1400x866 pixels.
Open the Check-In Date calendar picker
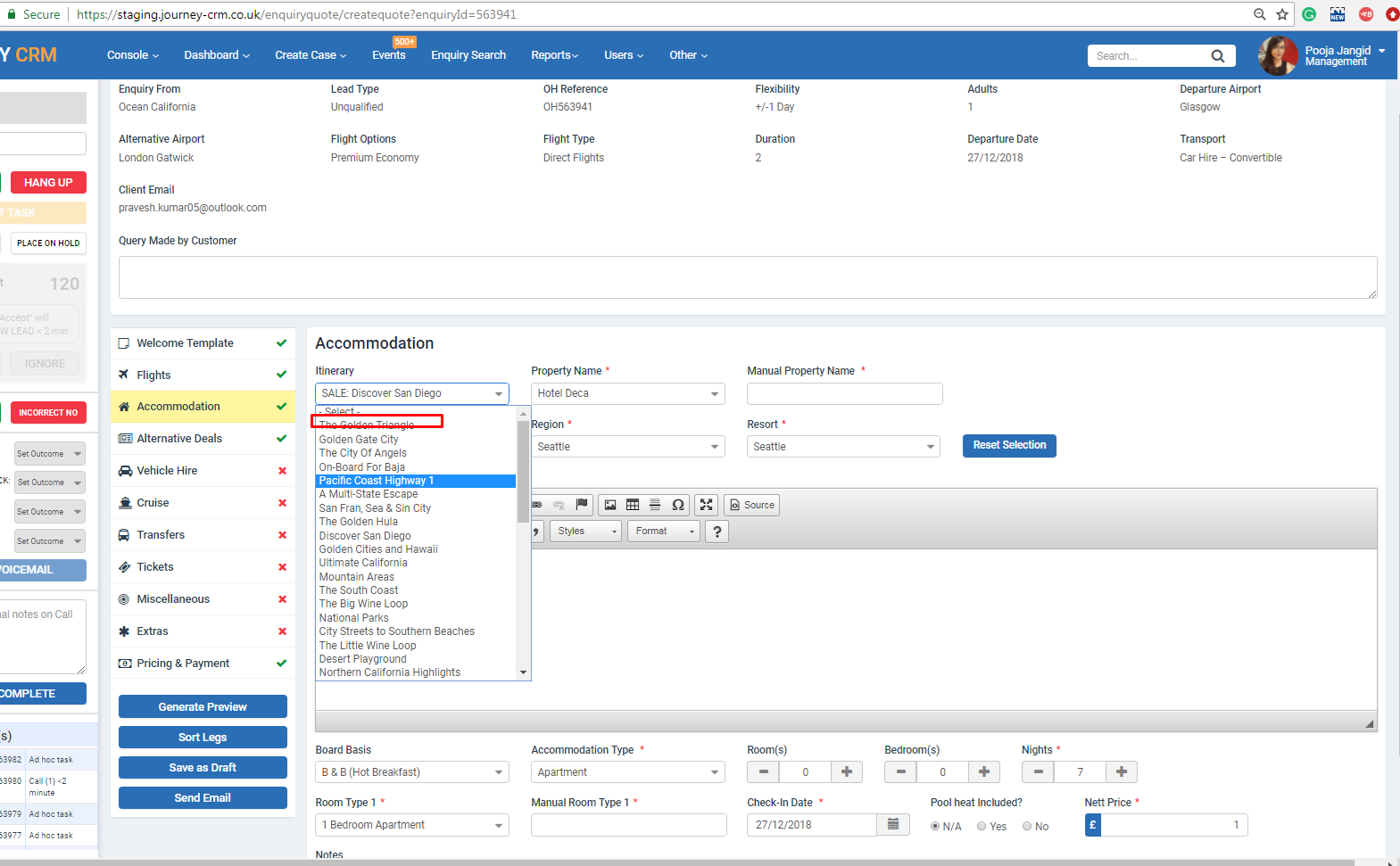tap(892, 825)
